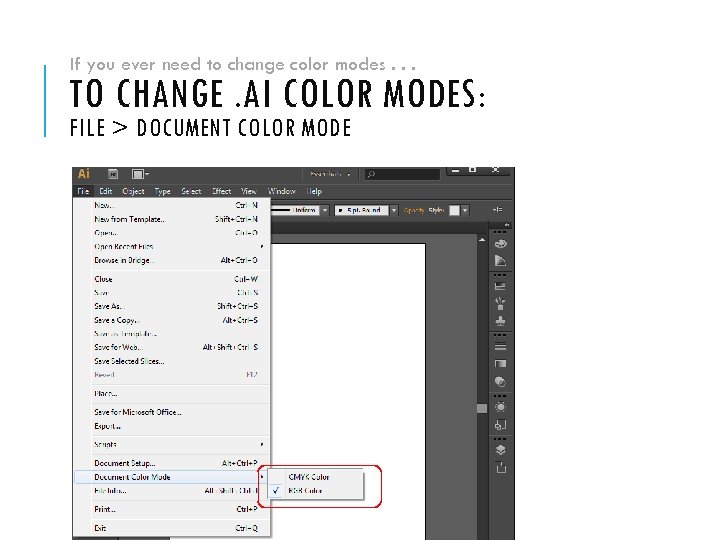Viewport: 720px width, 540px height.
Task: Open the Swatches panel icon
Action: pos(500,287)
